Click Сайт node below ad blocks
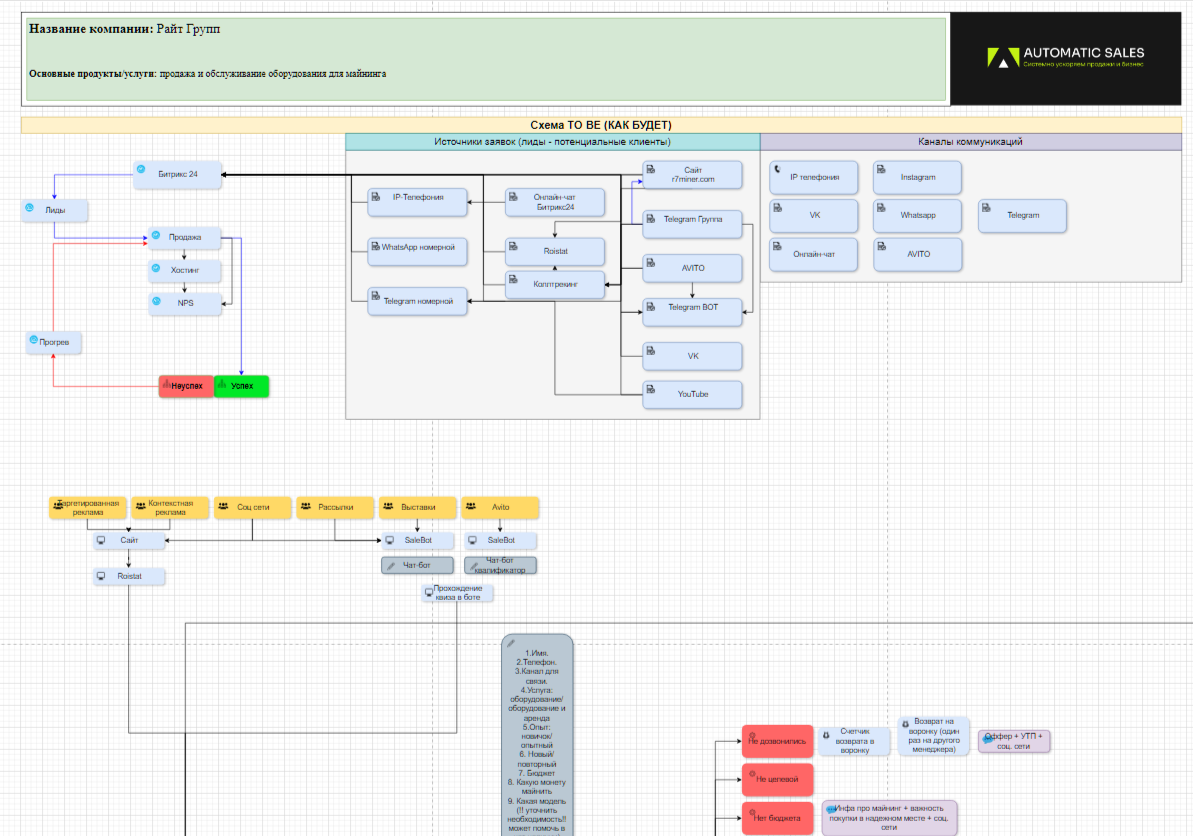The width and height of the screenshot is (1193, 836). [129, 540]
